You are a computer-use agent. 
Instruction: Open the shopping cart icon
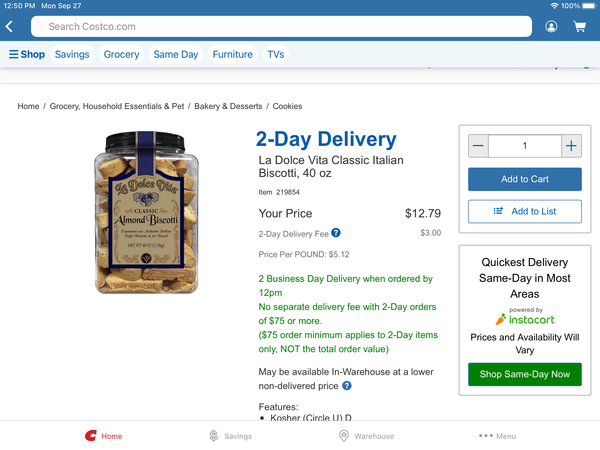tap(579, 26)
